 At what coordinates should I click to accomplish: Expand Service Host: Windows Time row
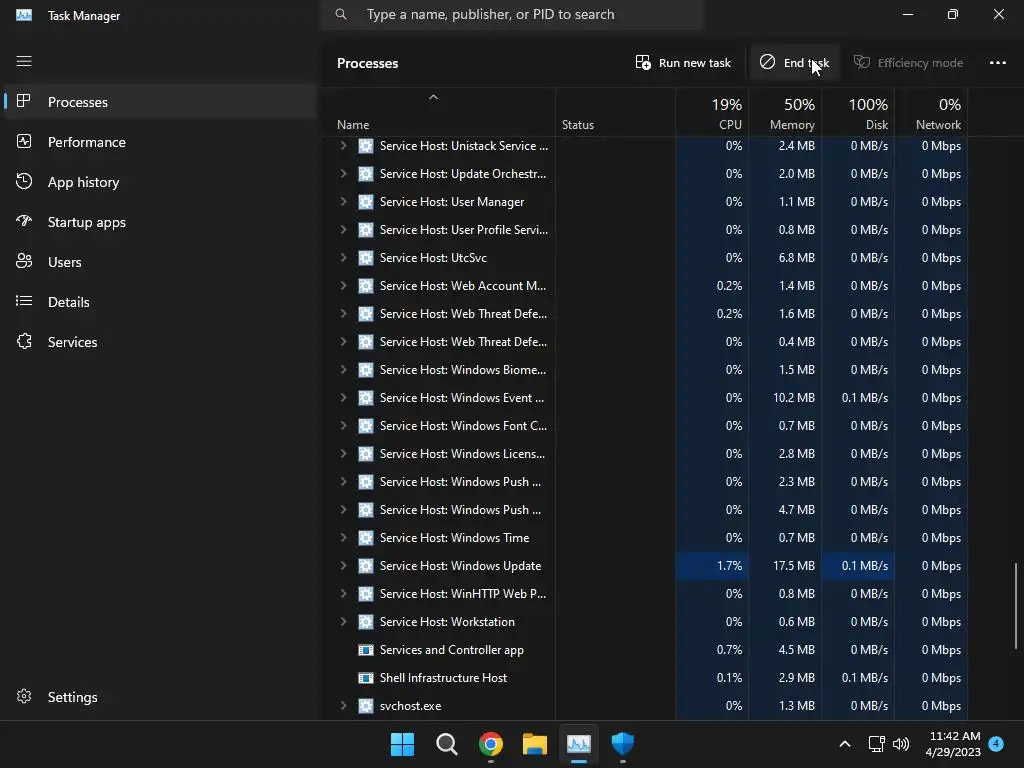tap(343, 537)
